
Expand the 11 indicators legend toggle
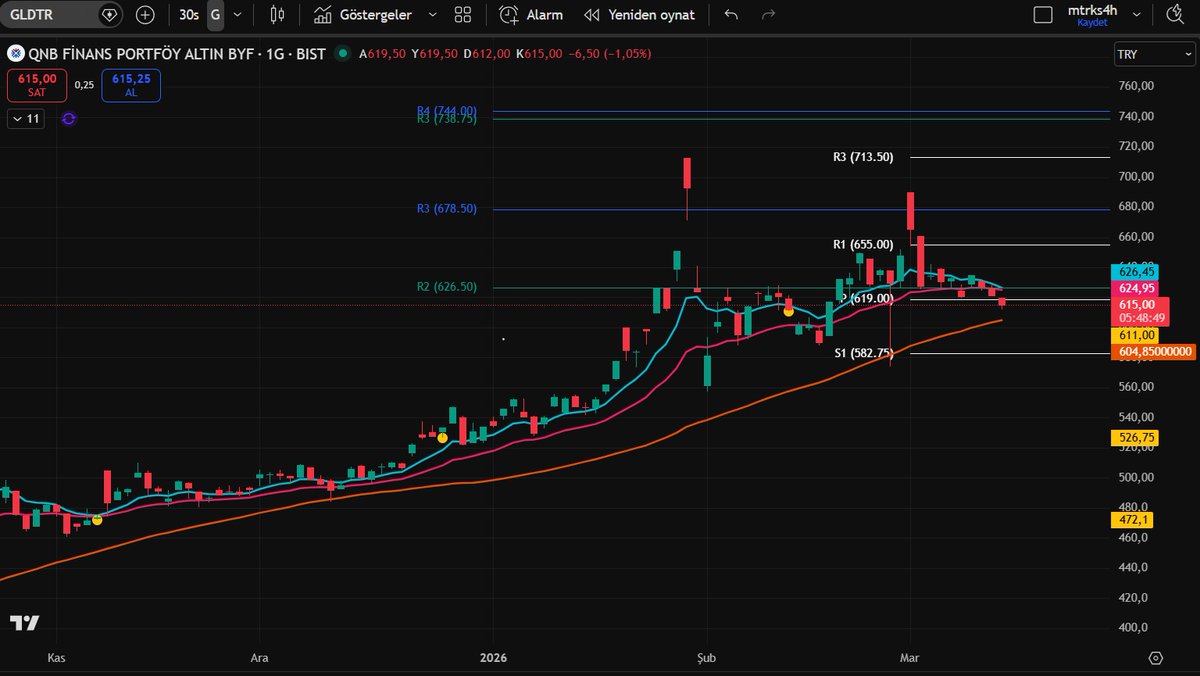(26, 118)
